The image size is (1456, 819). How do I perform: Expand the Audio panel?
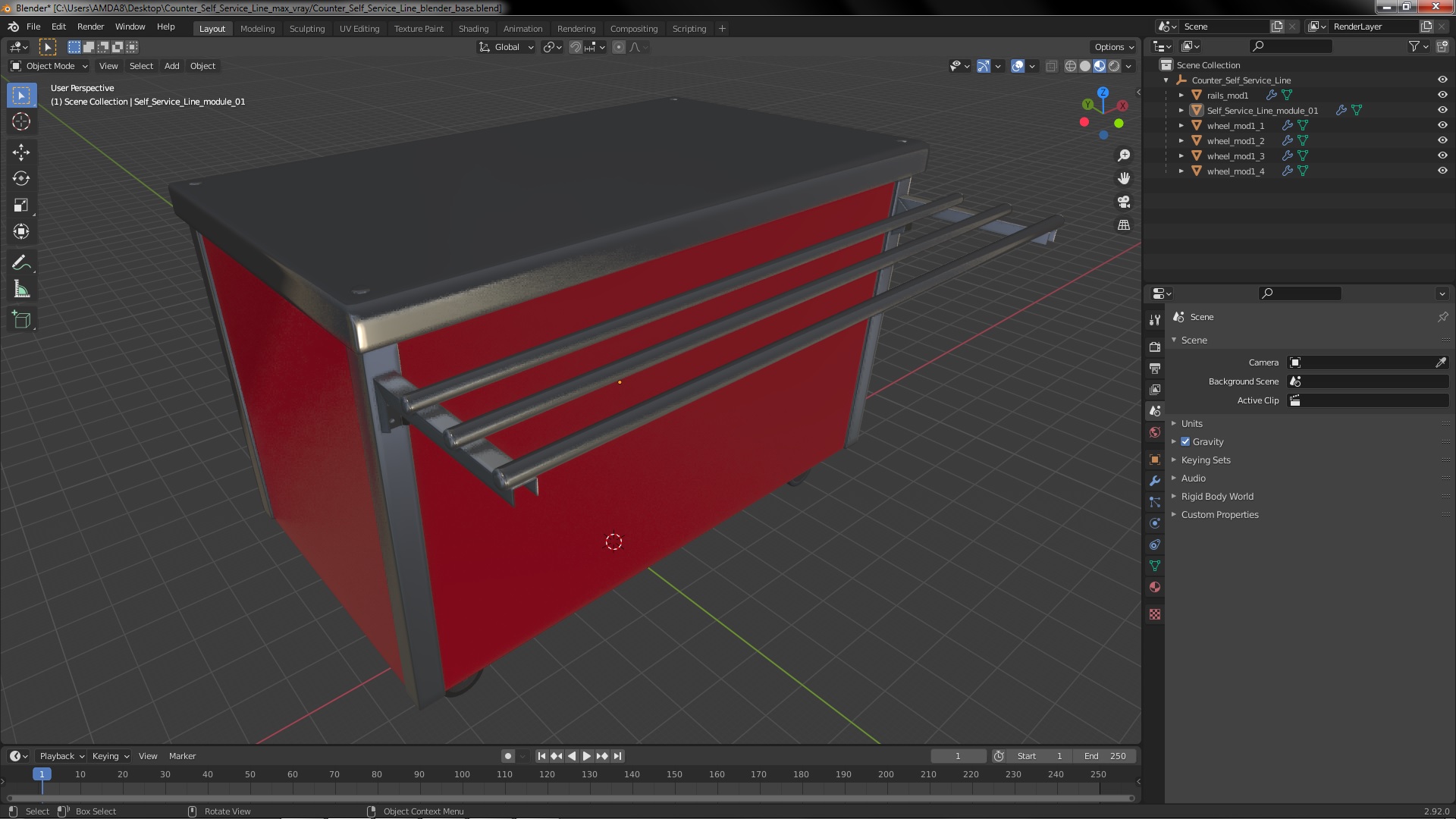(1193, 478)
